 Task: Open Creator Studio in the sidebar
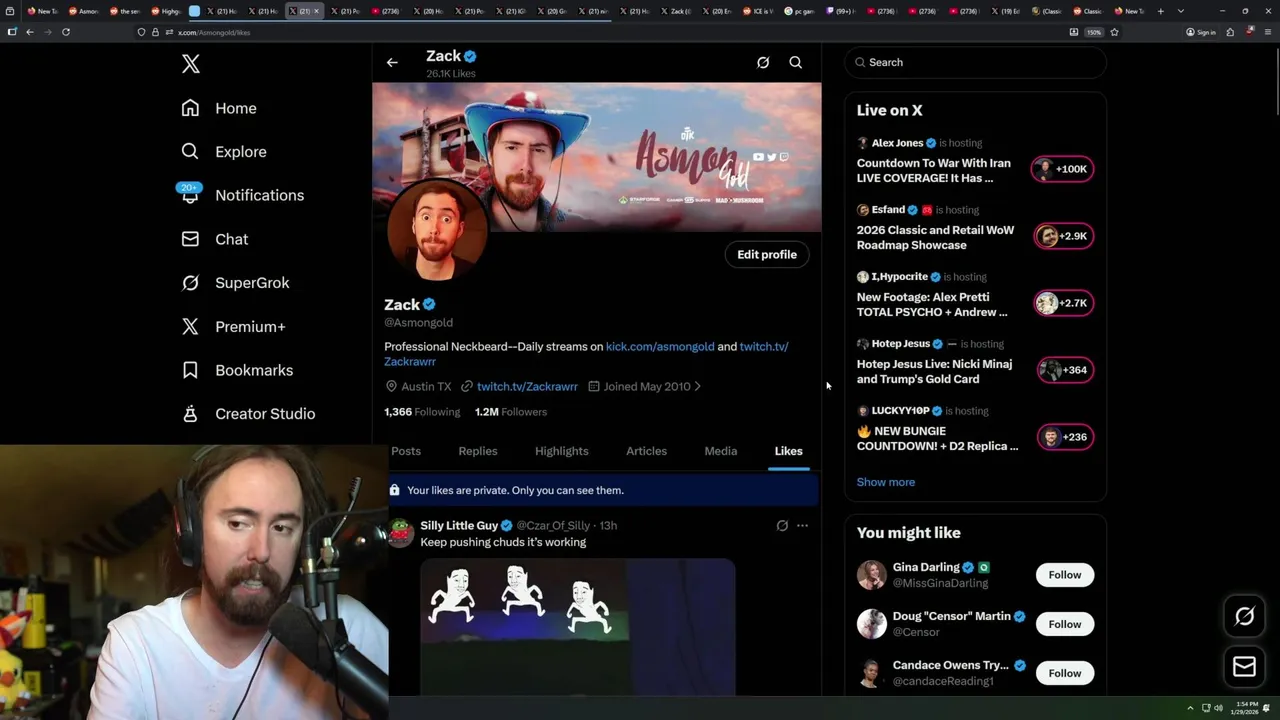tap(249, 414)
